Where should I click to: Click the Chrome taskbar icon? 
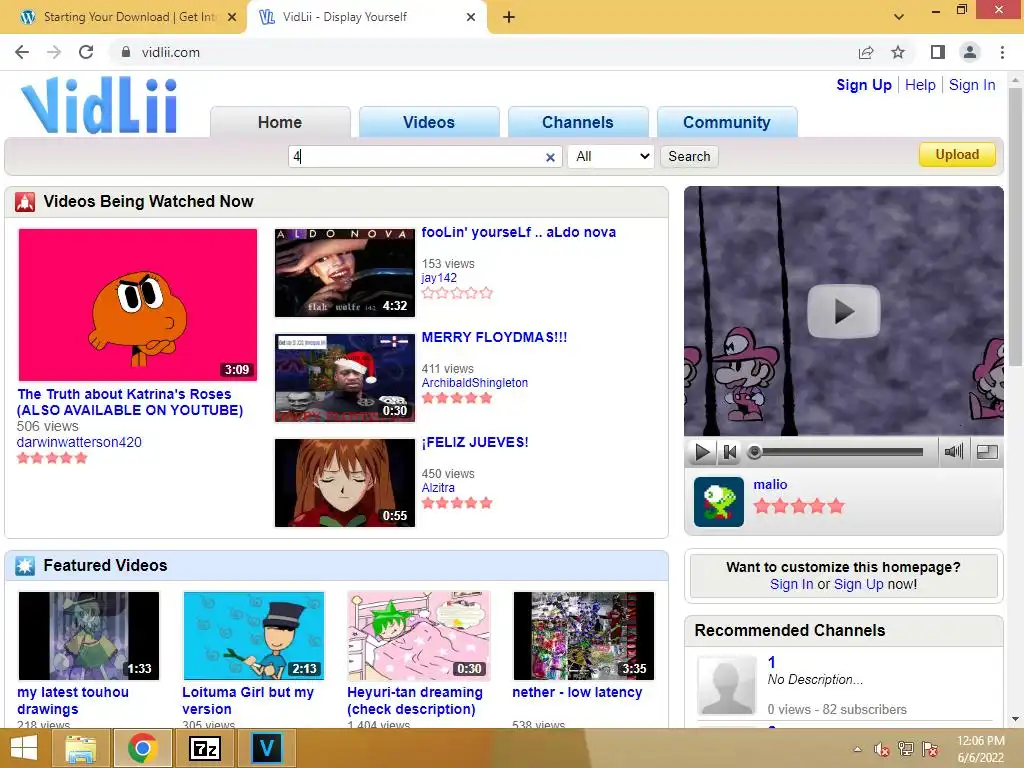pos(142,748)
